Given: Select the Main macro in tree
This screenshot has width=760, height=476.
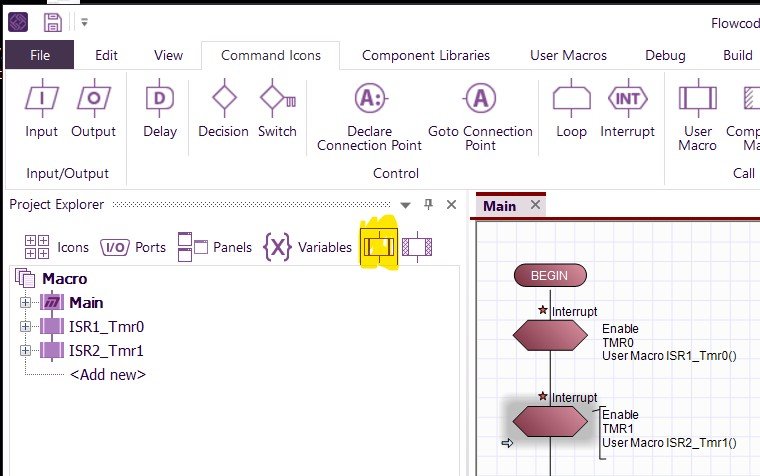Looking at the screenshot, I should pyautogui.click(x=86, y=302).
